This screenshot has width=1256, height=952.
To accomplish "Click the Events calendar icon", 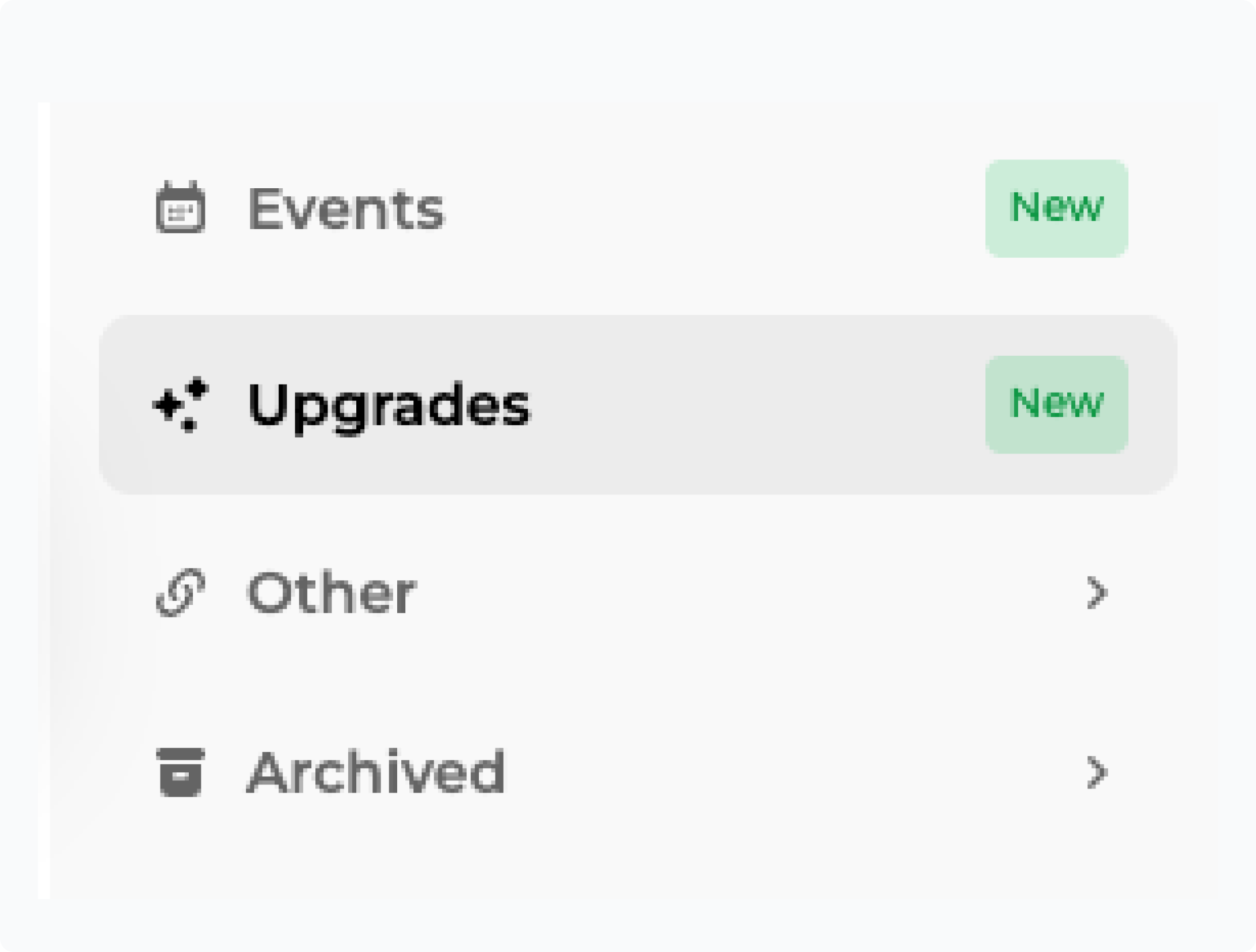I will pos(181,208).
